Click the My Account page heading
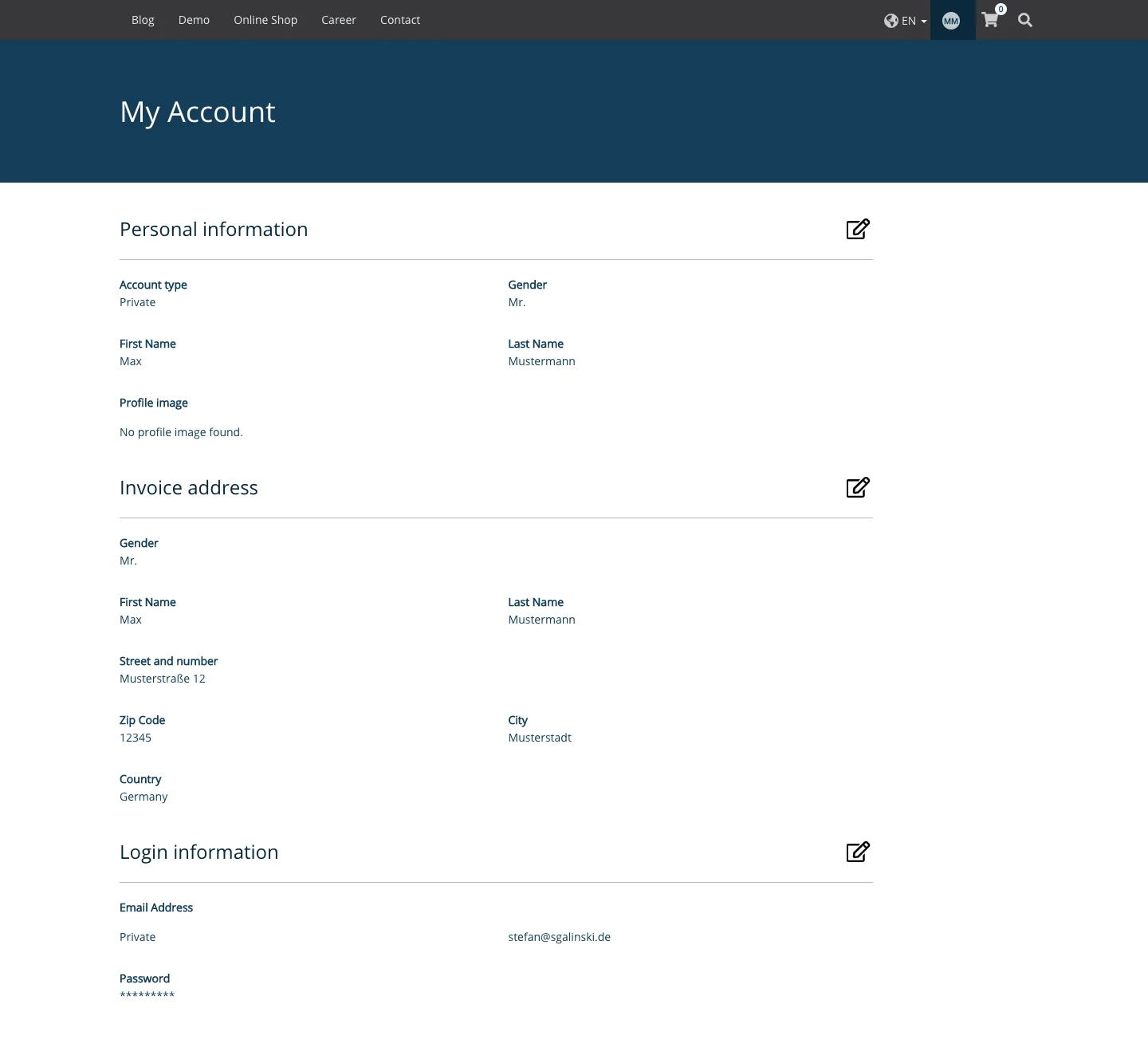 click(197, 112)
